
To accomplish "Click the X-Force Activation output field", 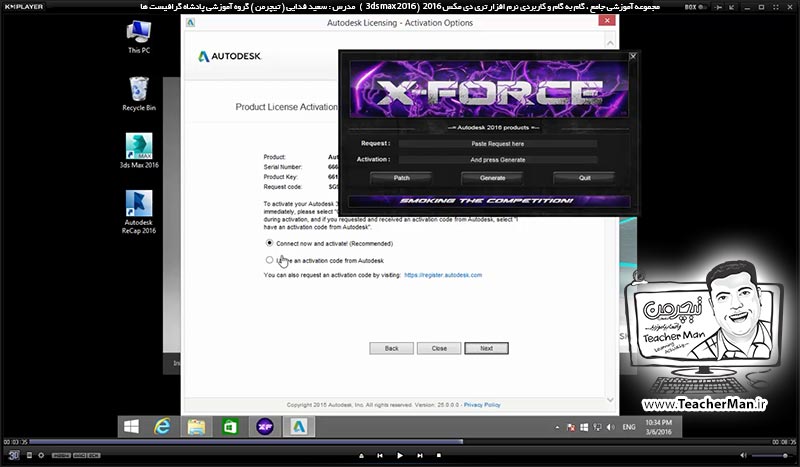I will 497,160.
